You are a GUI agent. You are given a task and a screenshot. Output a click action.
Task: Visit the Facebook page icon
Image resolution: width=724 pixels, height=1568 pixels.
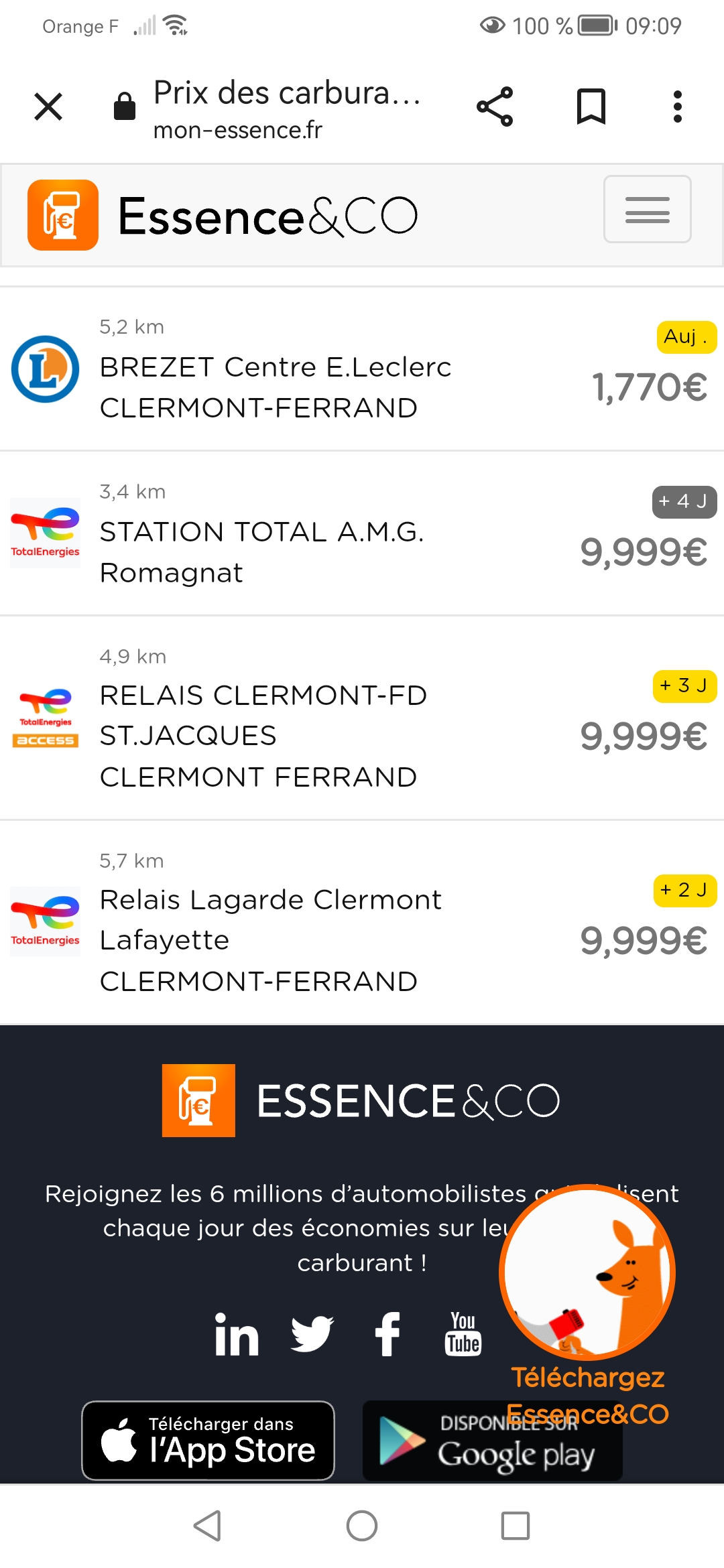[387, 1334]
